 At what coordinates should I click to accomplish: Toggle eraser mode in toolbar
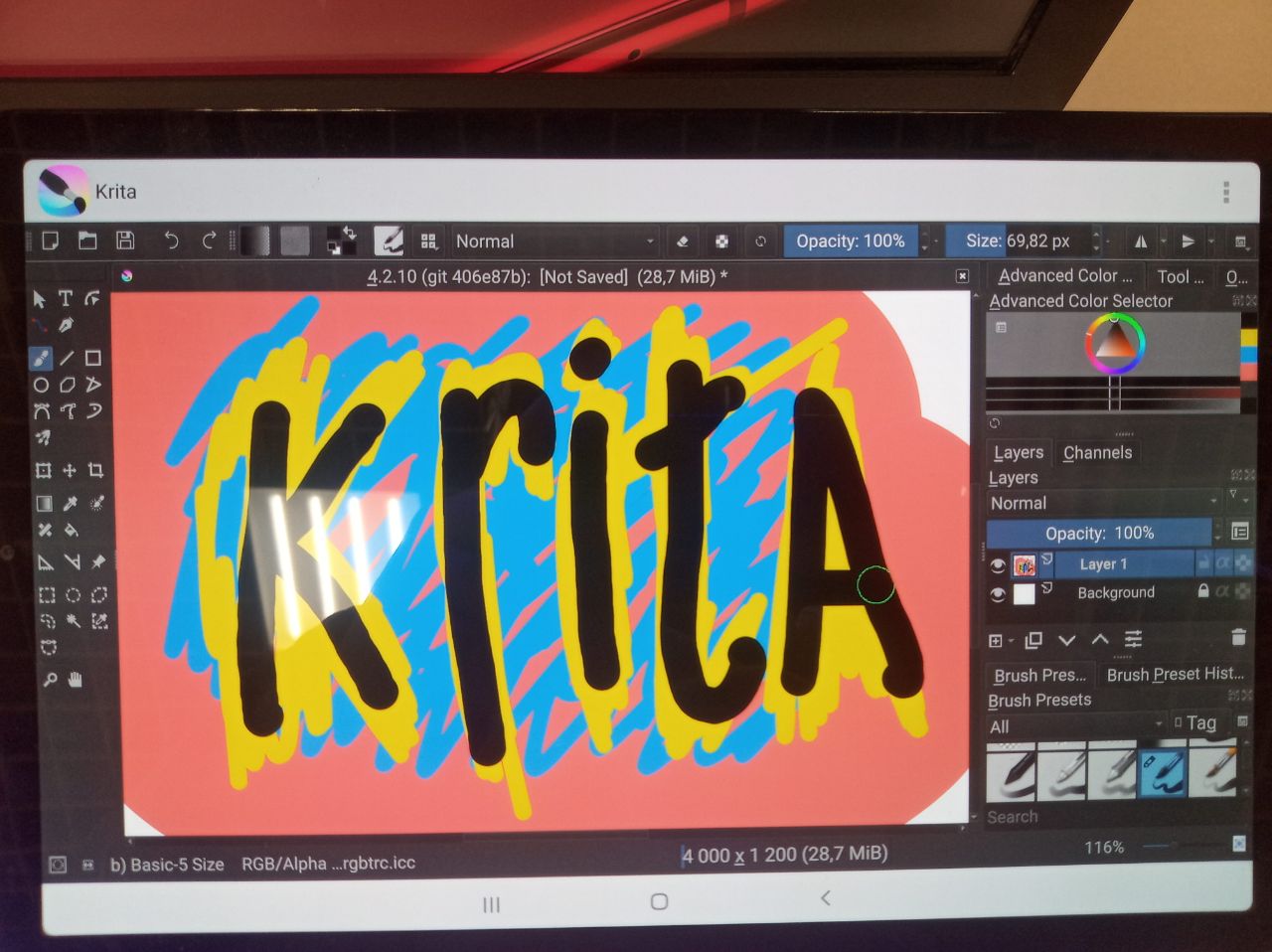point(683,241)
